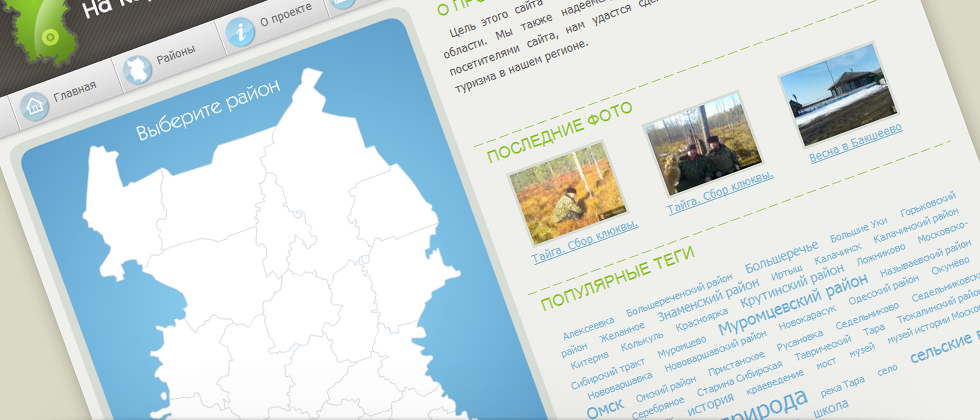Open the Таврический tag

tap(824, 349)
